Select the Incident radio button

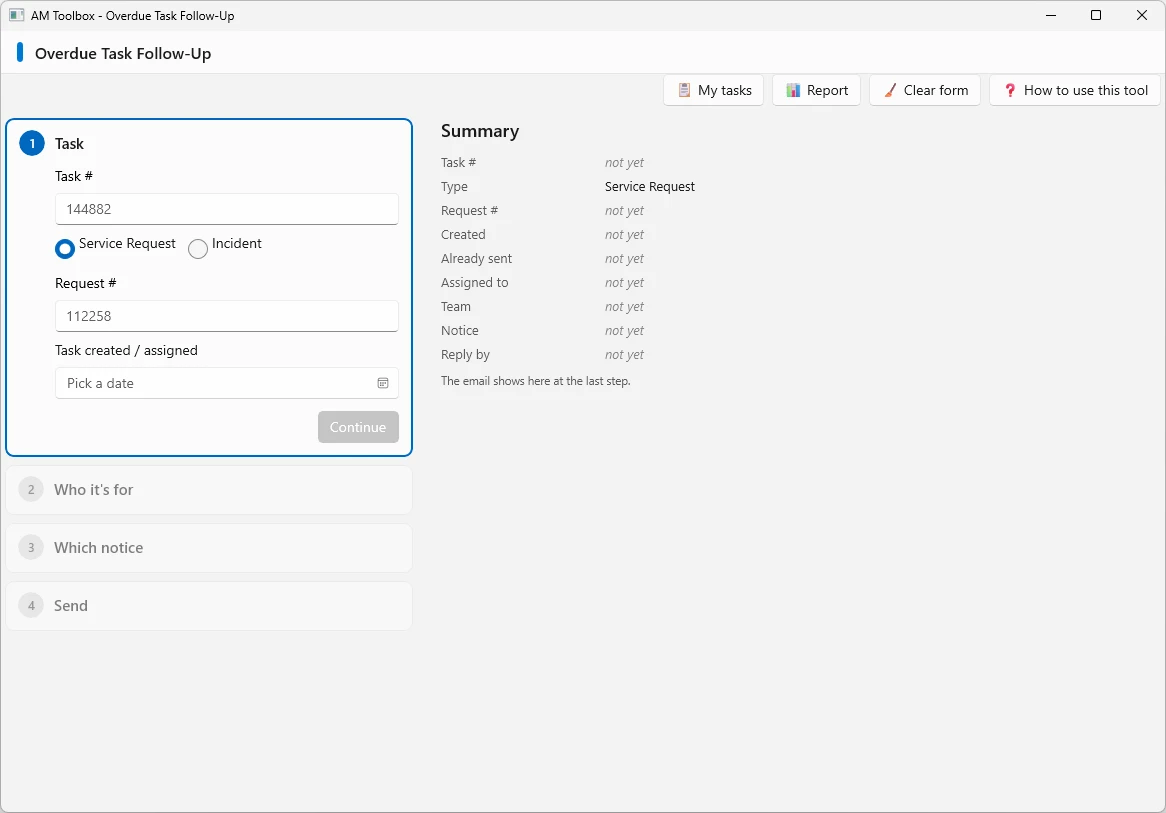[x=198, y=248]
